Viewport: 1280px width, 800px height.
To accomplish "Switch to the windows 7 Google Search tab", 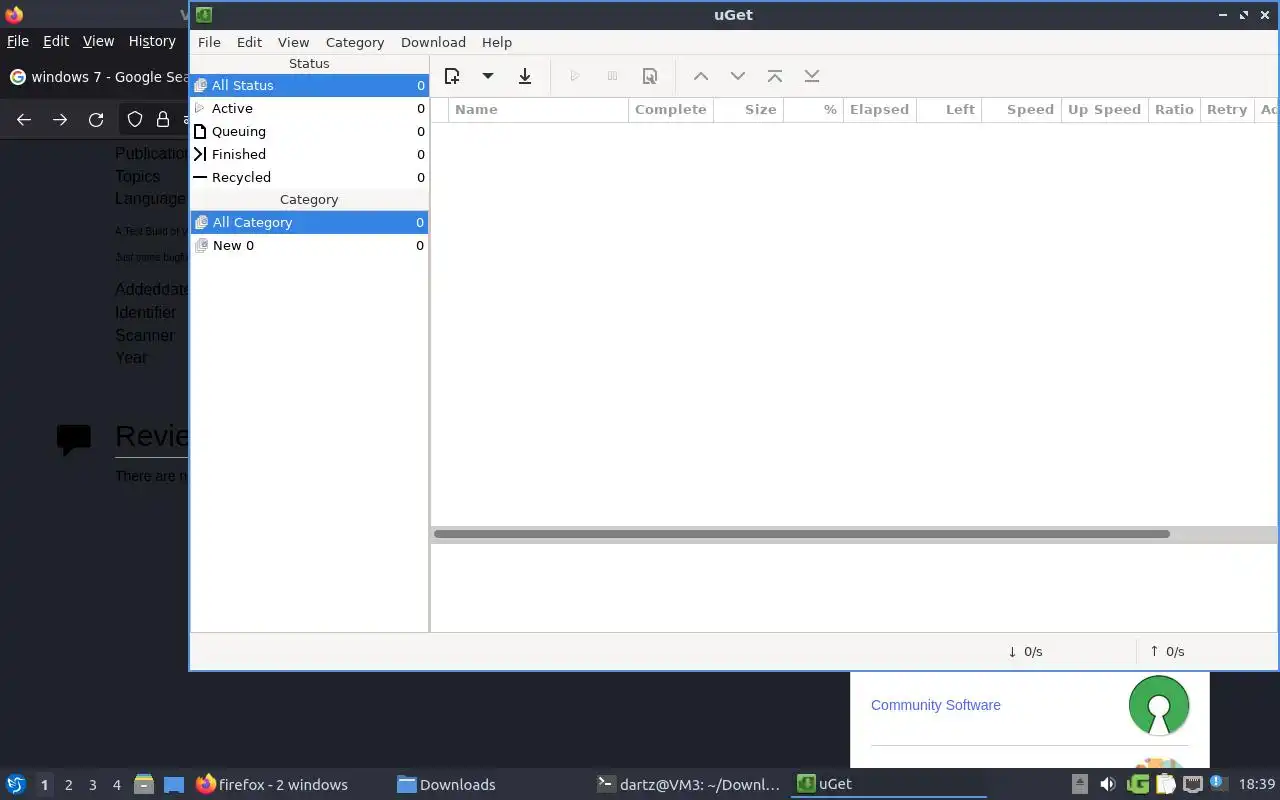I will pos(98,77).
